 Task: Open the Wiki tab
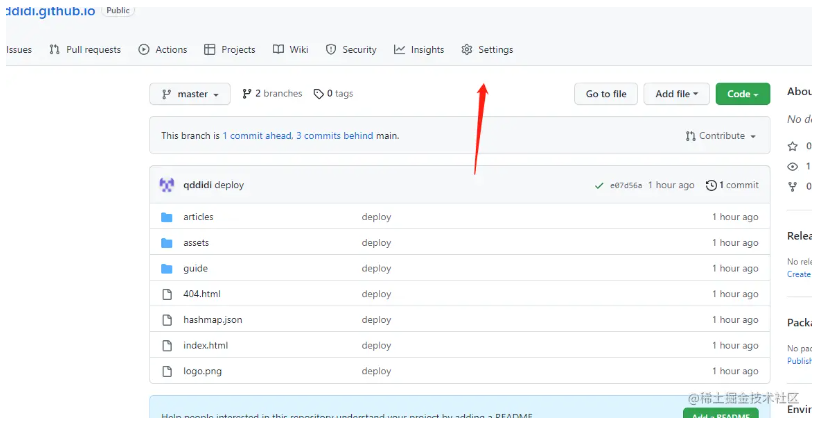click(290, 50)
